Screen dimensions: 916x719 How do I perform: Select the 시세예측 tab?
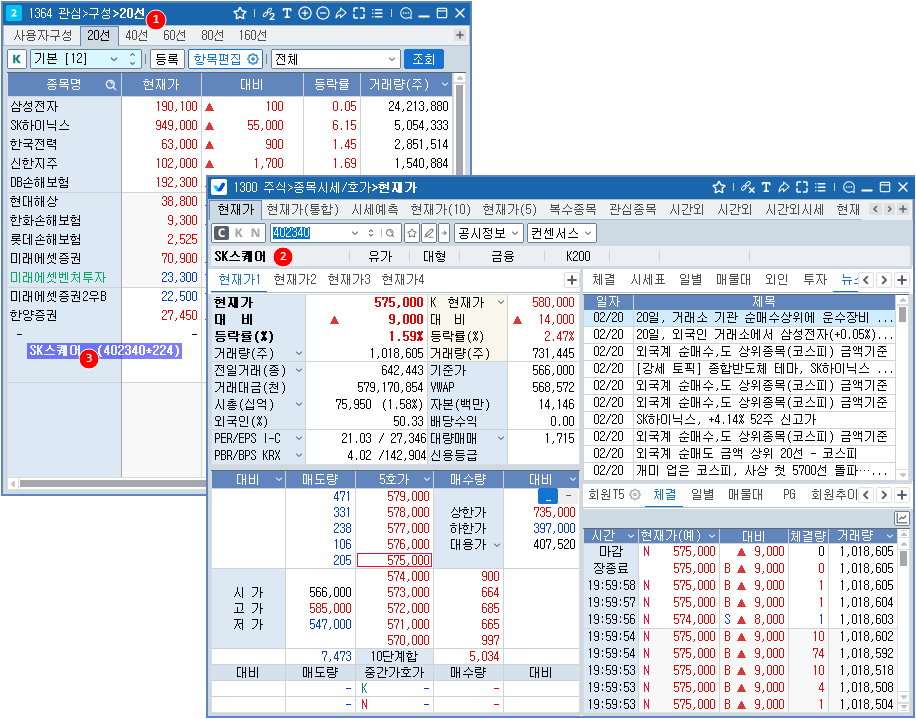(374, 209)
